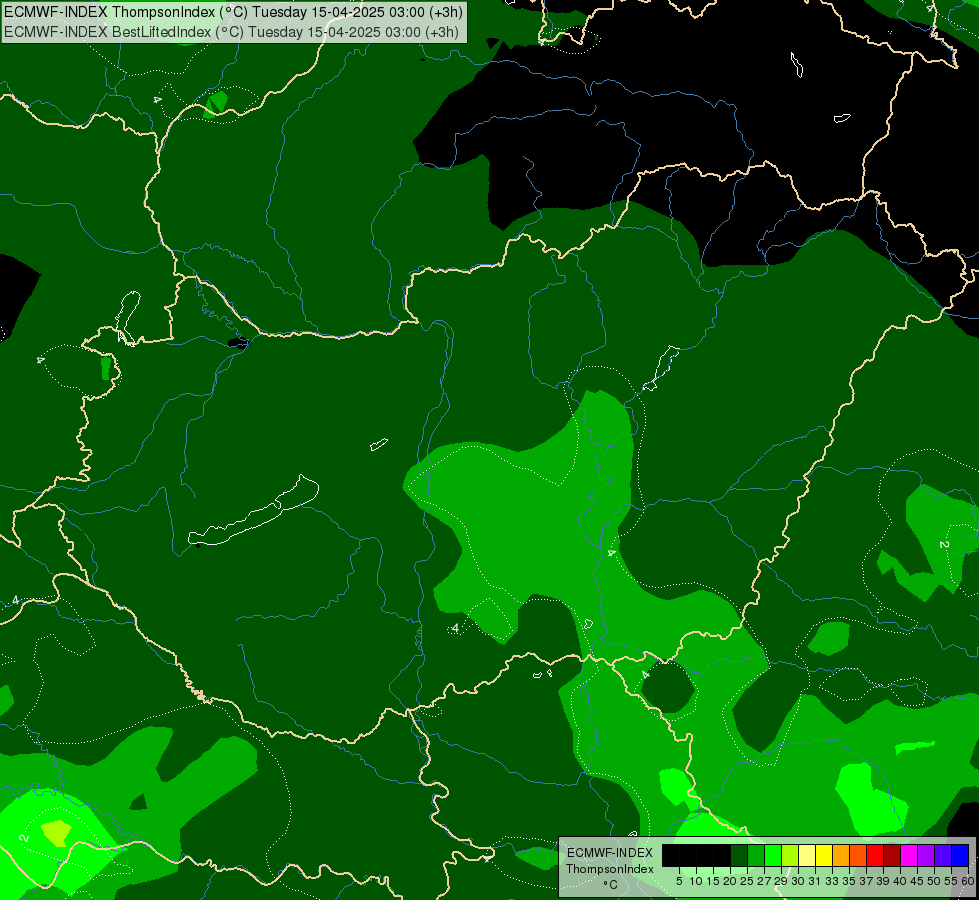Select the bright green 27–29 legend swatch
The height and width of the screenshot is (900, 979).
(773, 855)
